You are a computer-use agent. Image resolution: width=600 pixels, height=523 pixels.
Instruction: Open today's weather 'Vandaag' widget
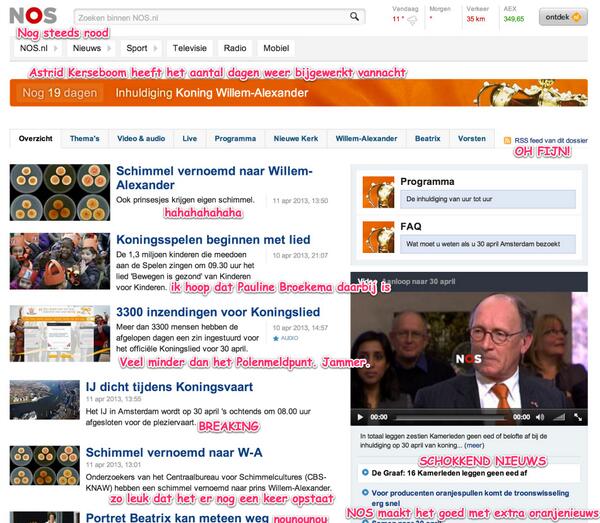coord(405,16)
